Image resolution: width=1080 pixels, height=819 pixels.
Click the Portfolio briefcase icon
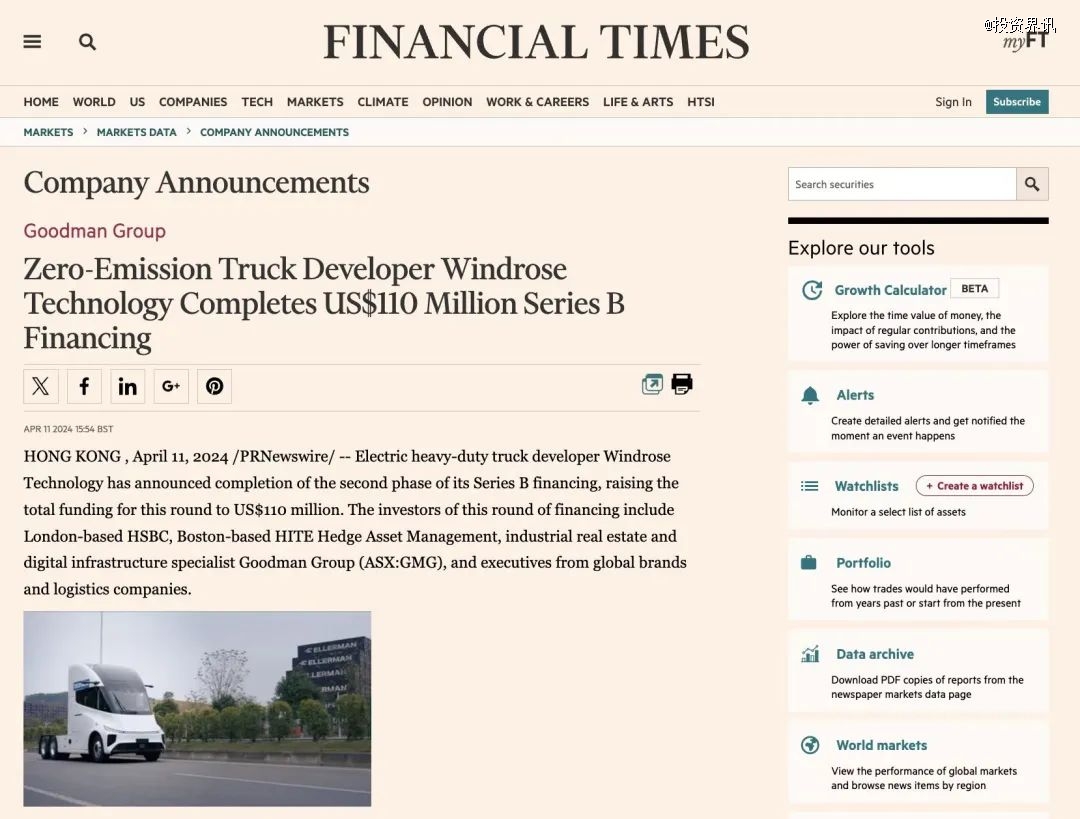tap(809, 563)
